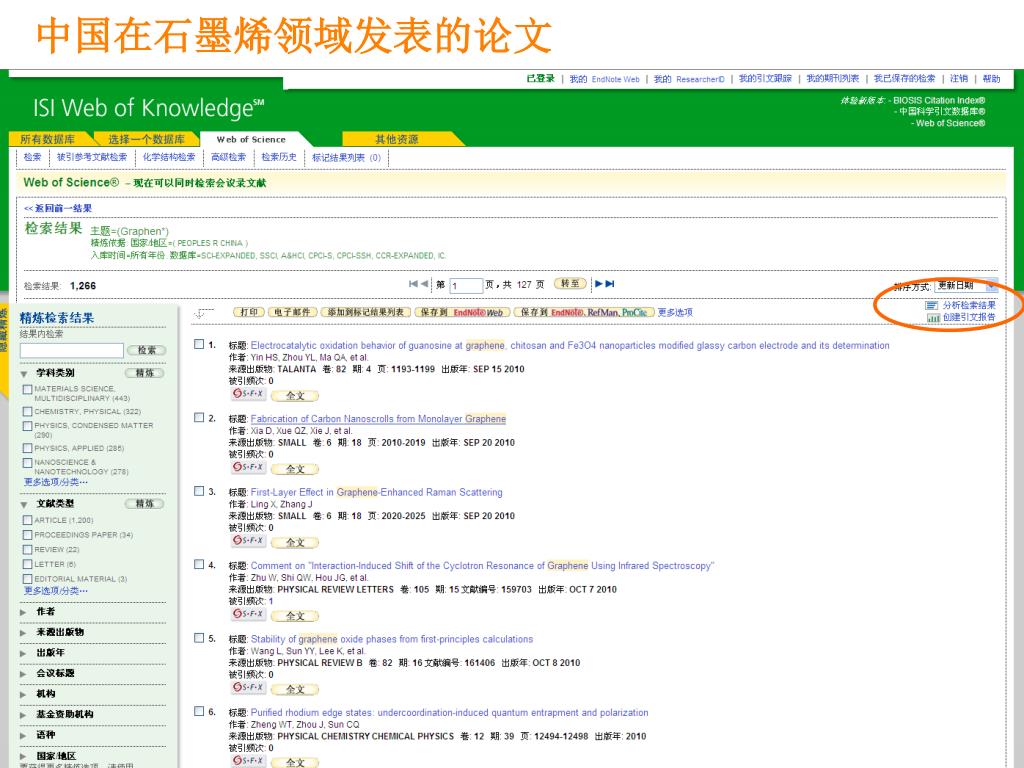Check the Physics, Applied category
Viewport: 1024px width, 768px height.
coord(27,448)
